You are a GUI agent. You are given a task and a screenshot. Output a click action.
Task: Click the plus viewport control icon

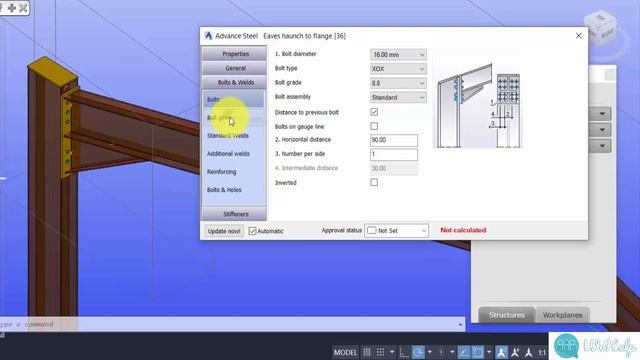[11, 8]
